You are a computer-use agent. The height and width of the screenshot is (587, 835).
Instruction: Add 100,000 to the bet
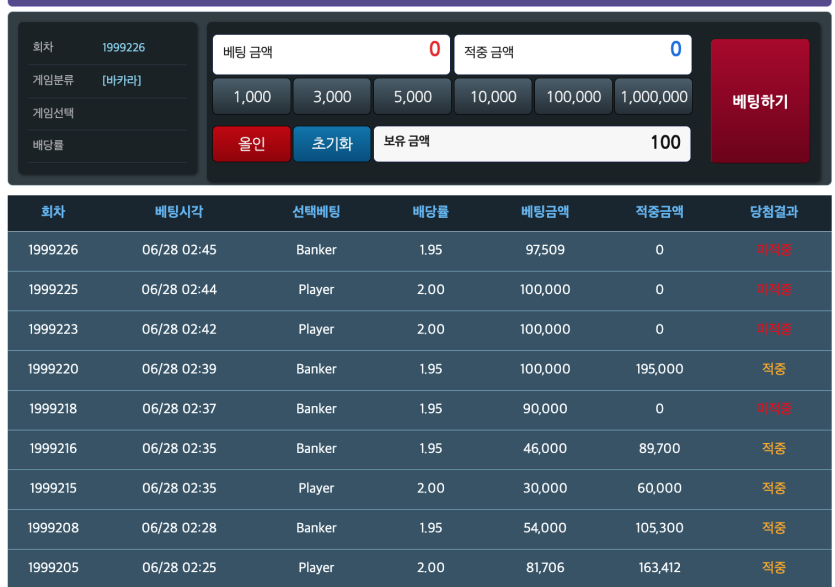point(574,96)
